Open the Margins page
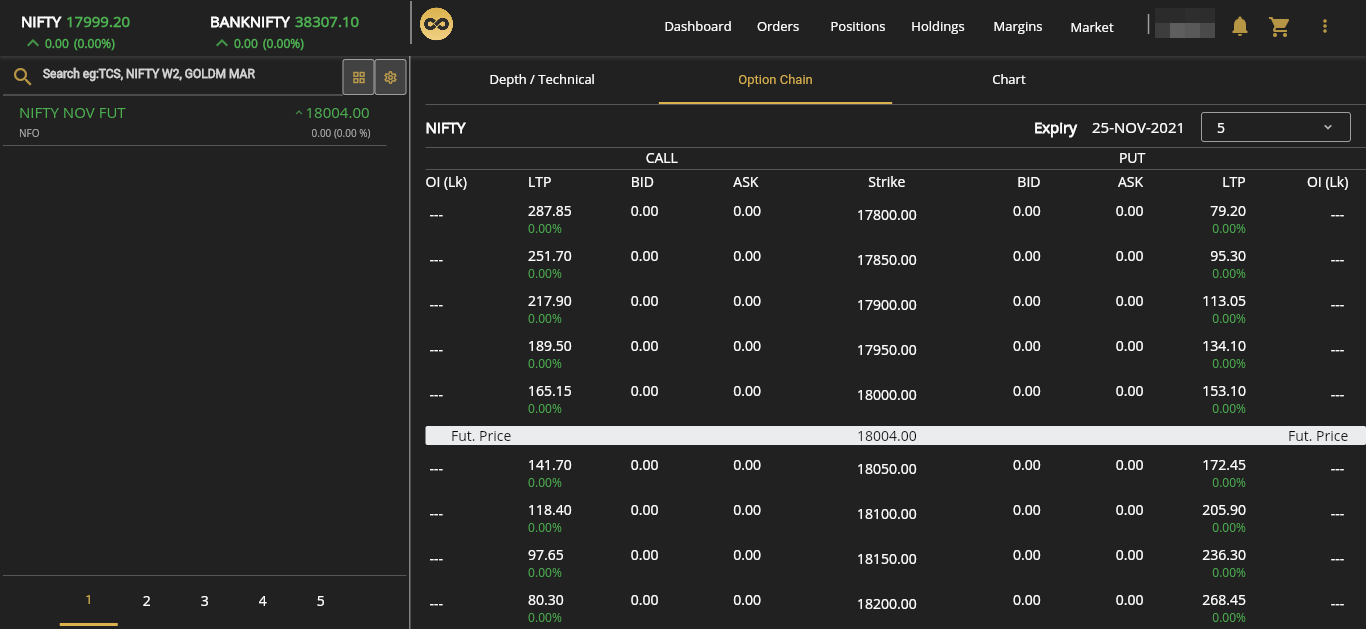This screenshot has height=629, width=1366. point(1017,27)
